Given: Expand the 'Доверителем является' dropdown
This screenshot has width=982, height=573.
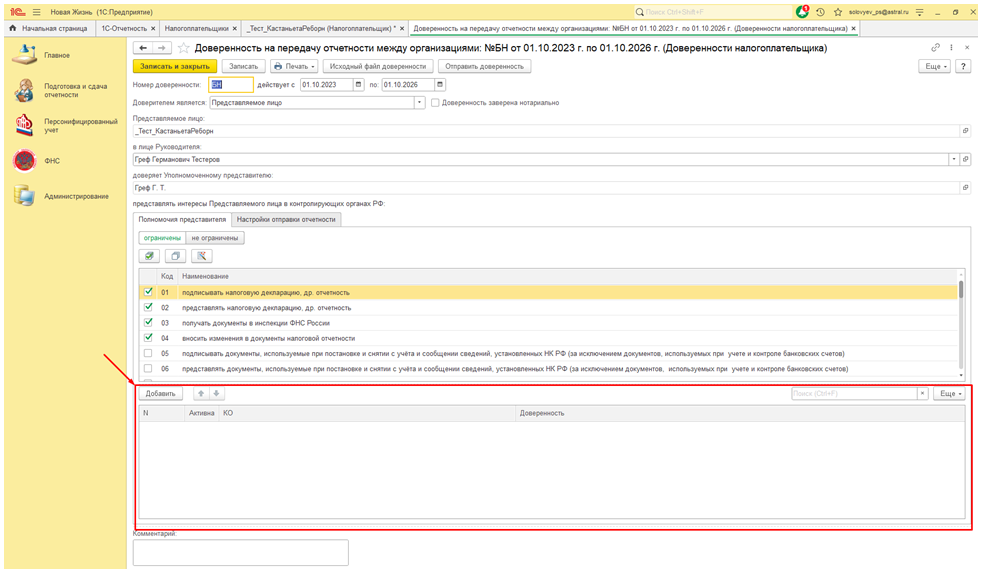Looking at the screenshot, I should [x=420, y=102].
